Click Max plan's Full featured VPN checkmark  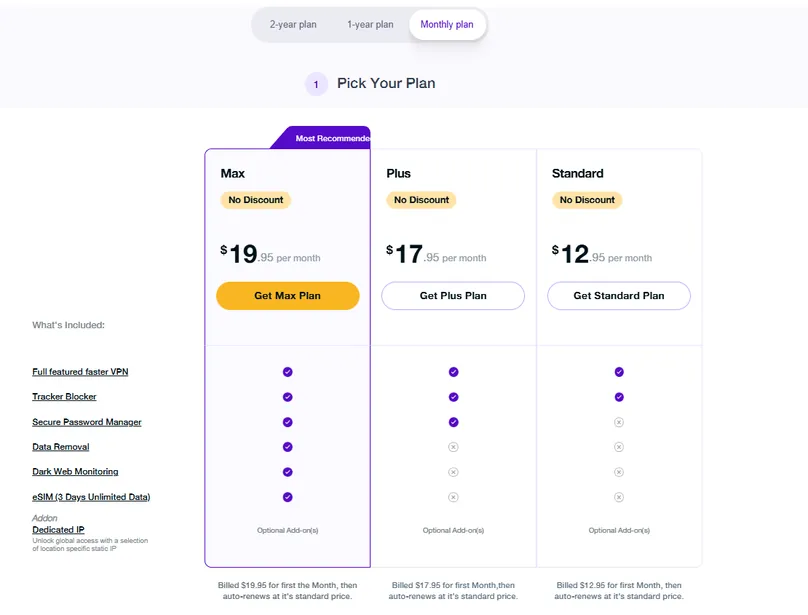(x=288, y=372)
